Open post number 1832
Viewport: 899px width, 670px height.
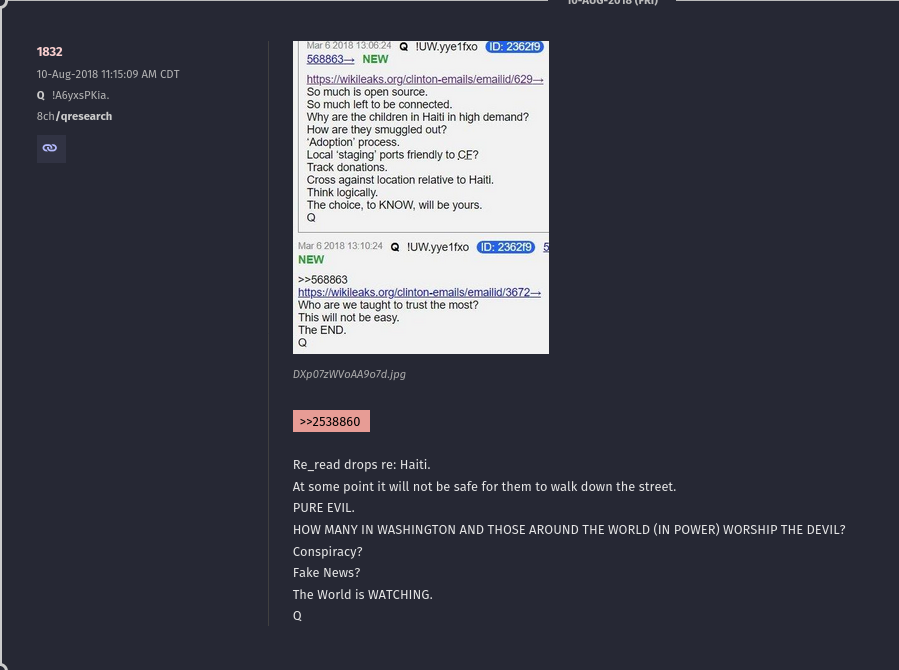point(49,52)
